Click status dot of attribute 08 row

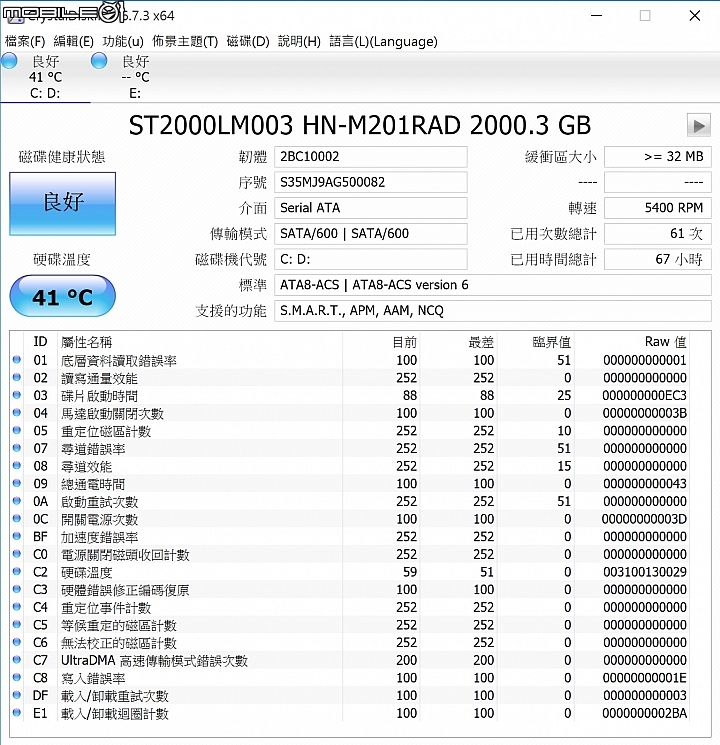(x=17, y=465)
